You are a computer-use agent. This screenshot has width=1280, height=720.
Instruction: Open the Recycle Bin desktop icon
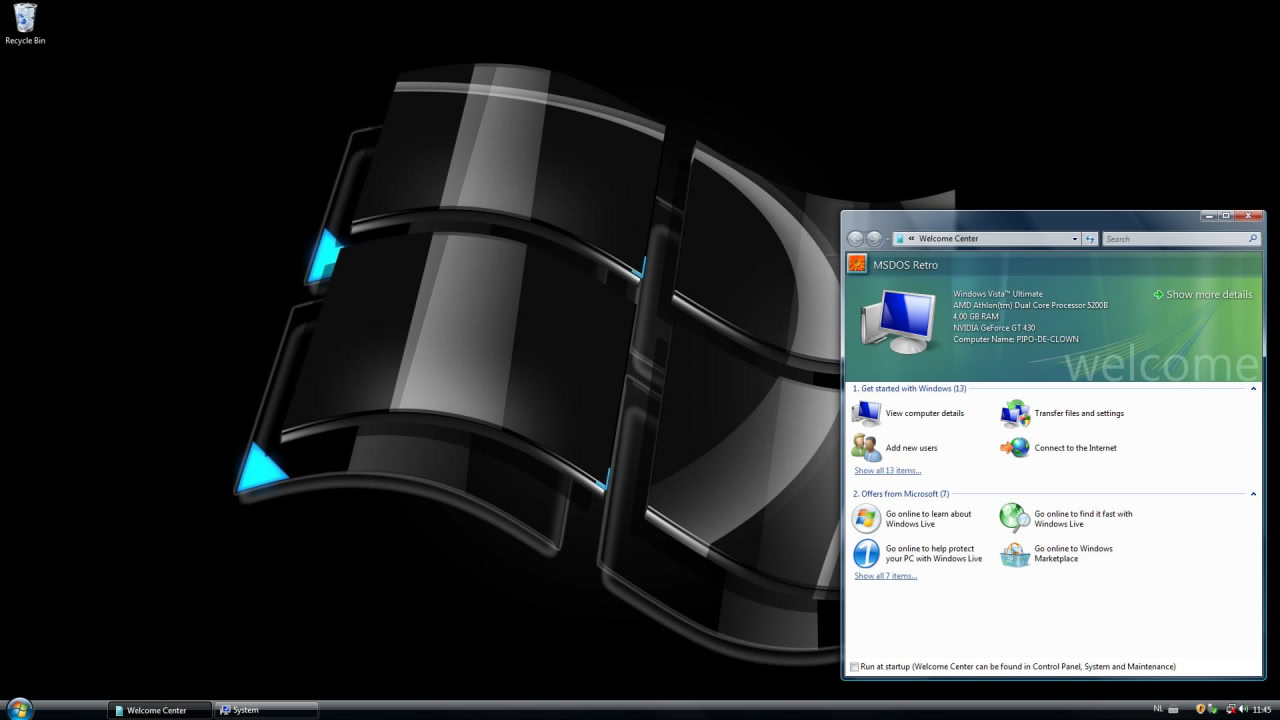[x=25, y=24]
